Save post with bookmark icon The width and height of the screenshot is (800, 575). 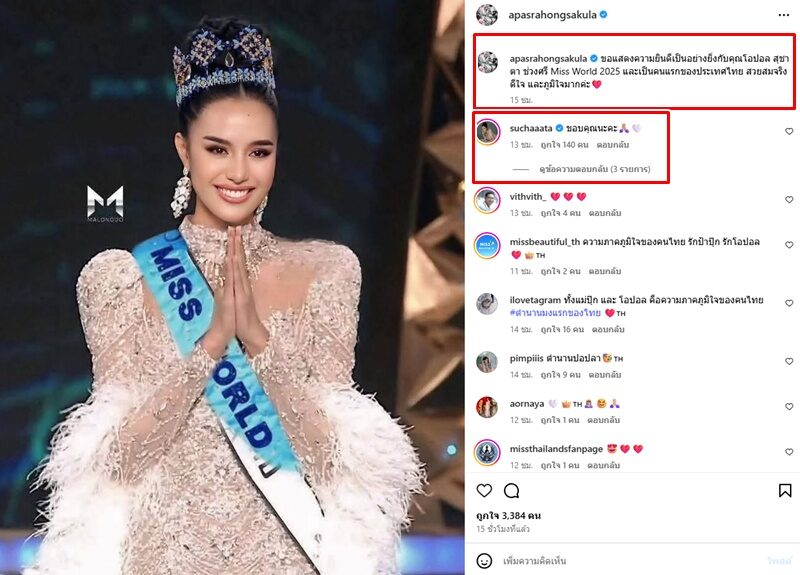coord(785,491)
